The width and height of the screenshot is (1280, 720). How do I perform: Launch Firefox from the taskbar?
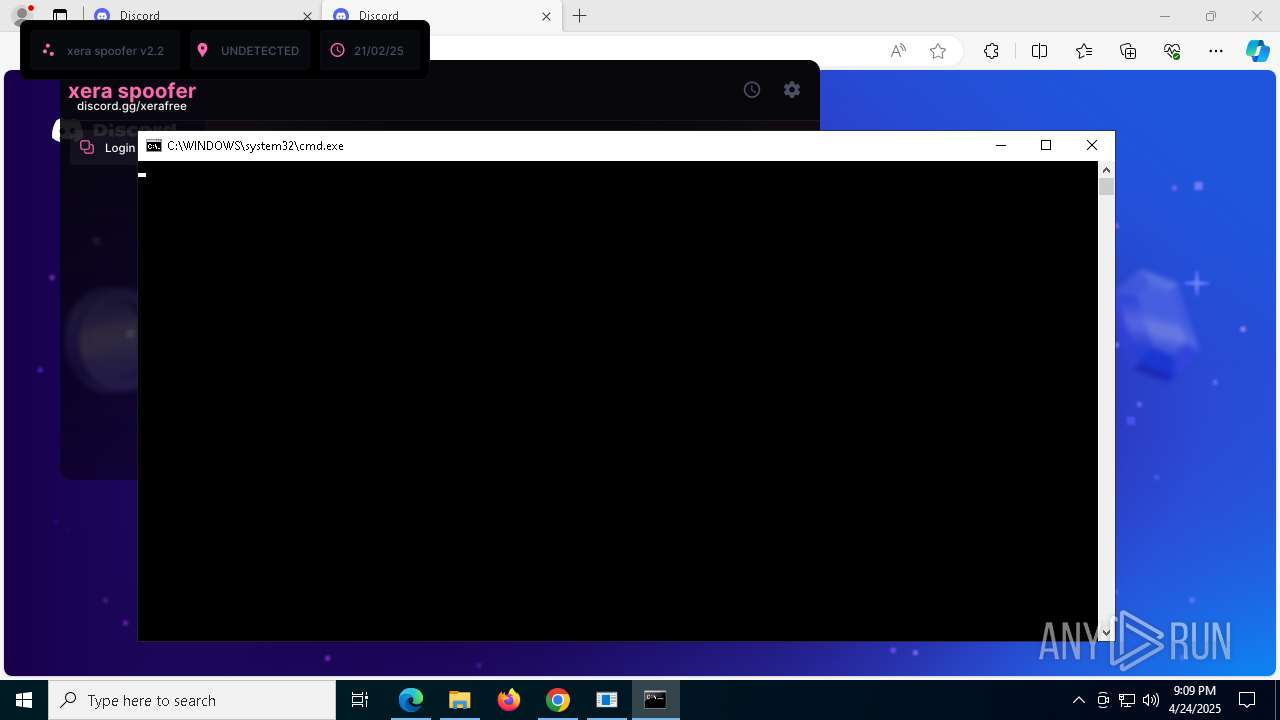tap(509, 700)
